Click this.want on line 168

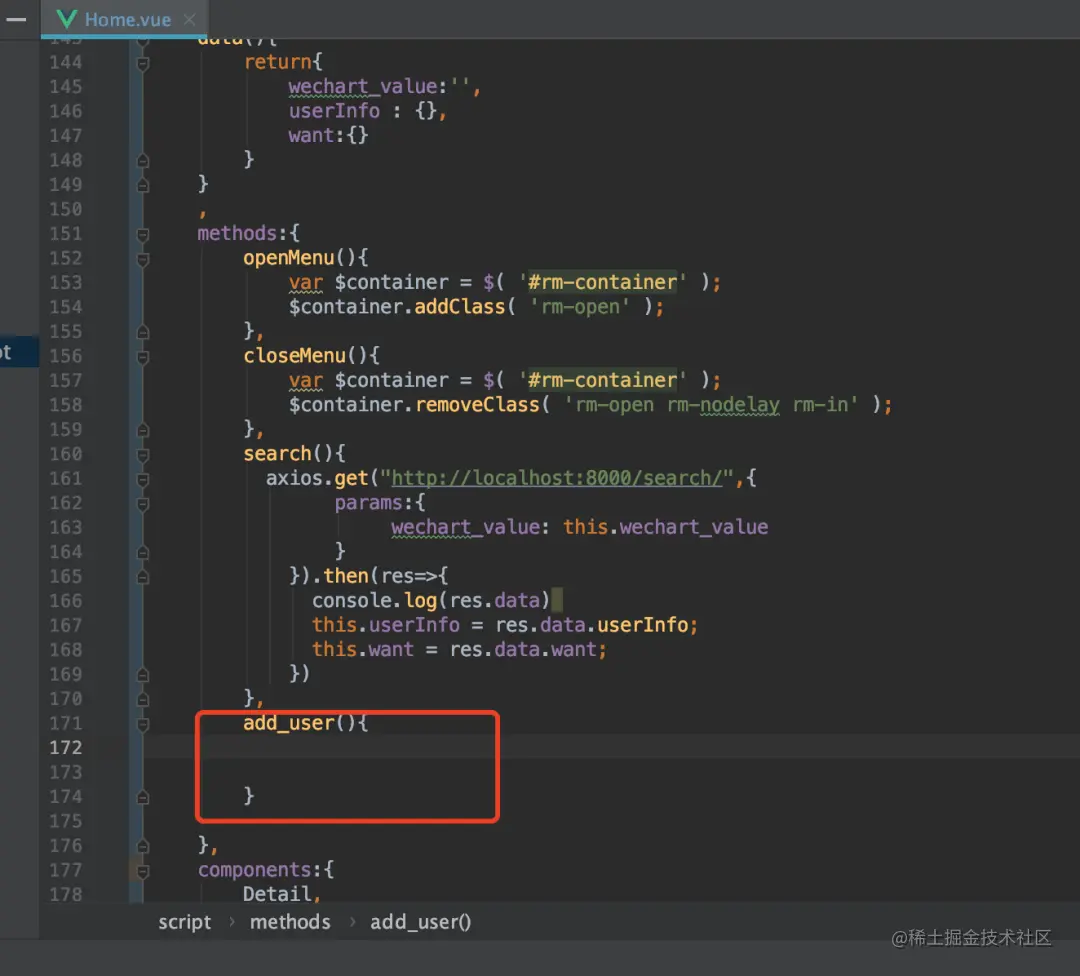point(363,649)
